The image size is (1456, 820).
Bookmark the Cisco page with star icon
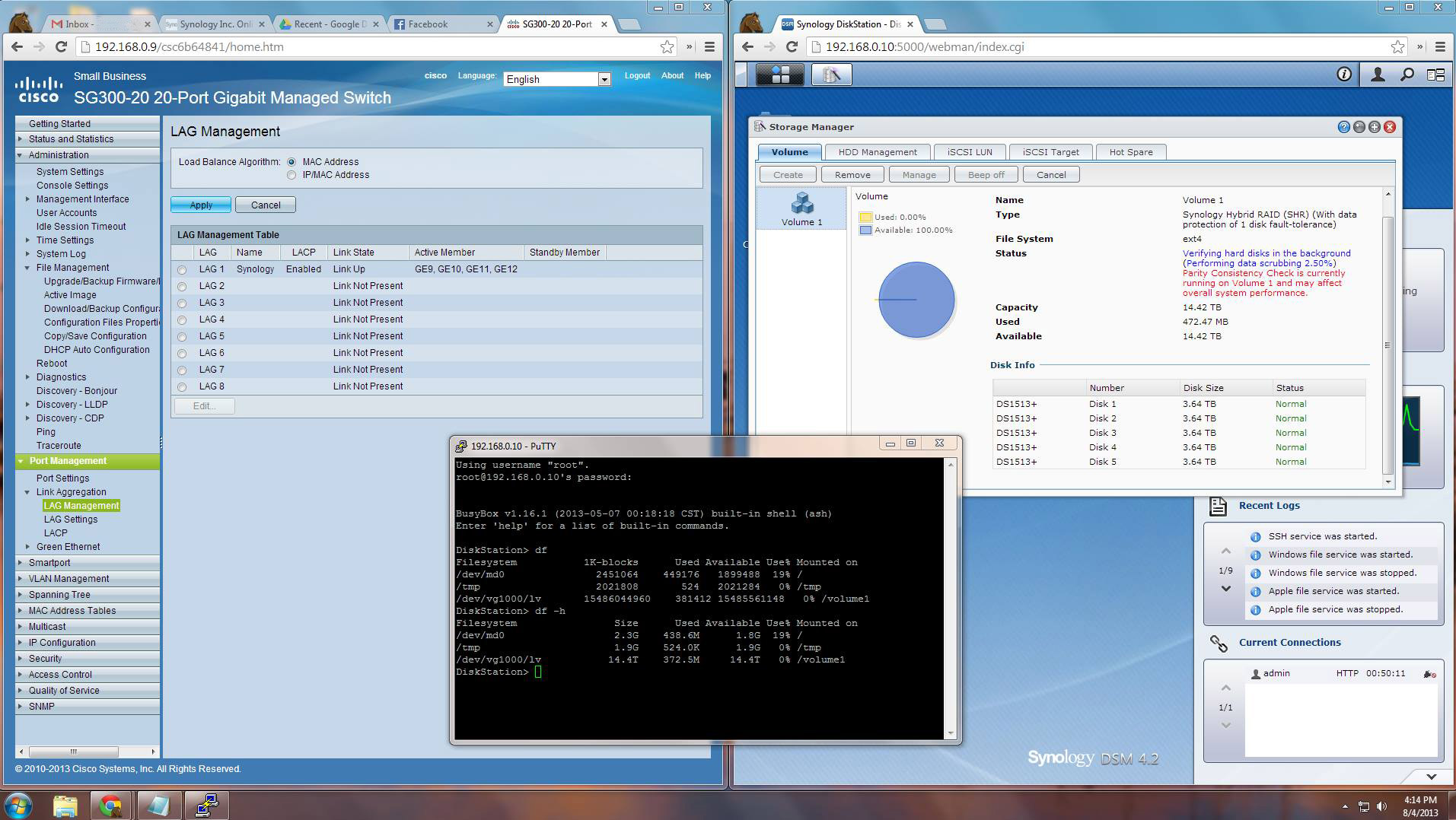pyautogui.click(x=667, y=46)
